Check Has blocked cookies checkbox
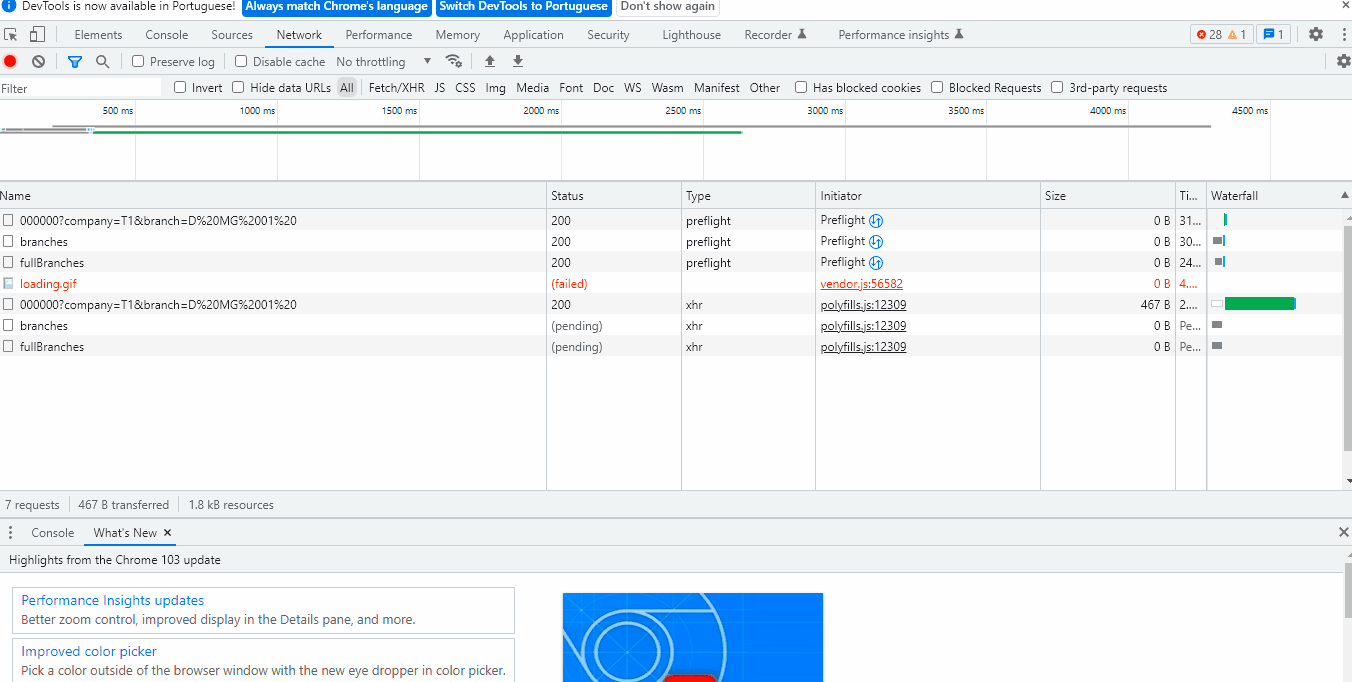The height and width of the screenshot is (682, 1352). (x=801, y=87)
